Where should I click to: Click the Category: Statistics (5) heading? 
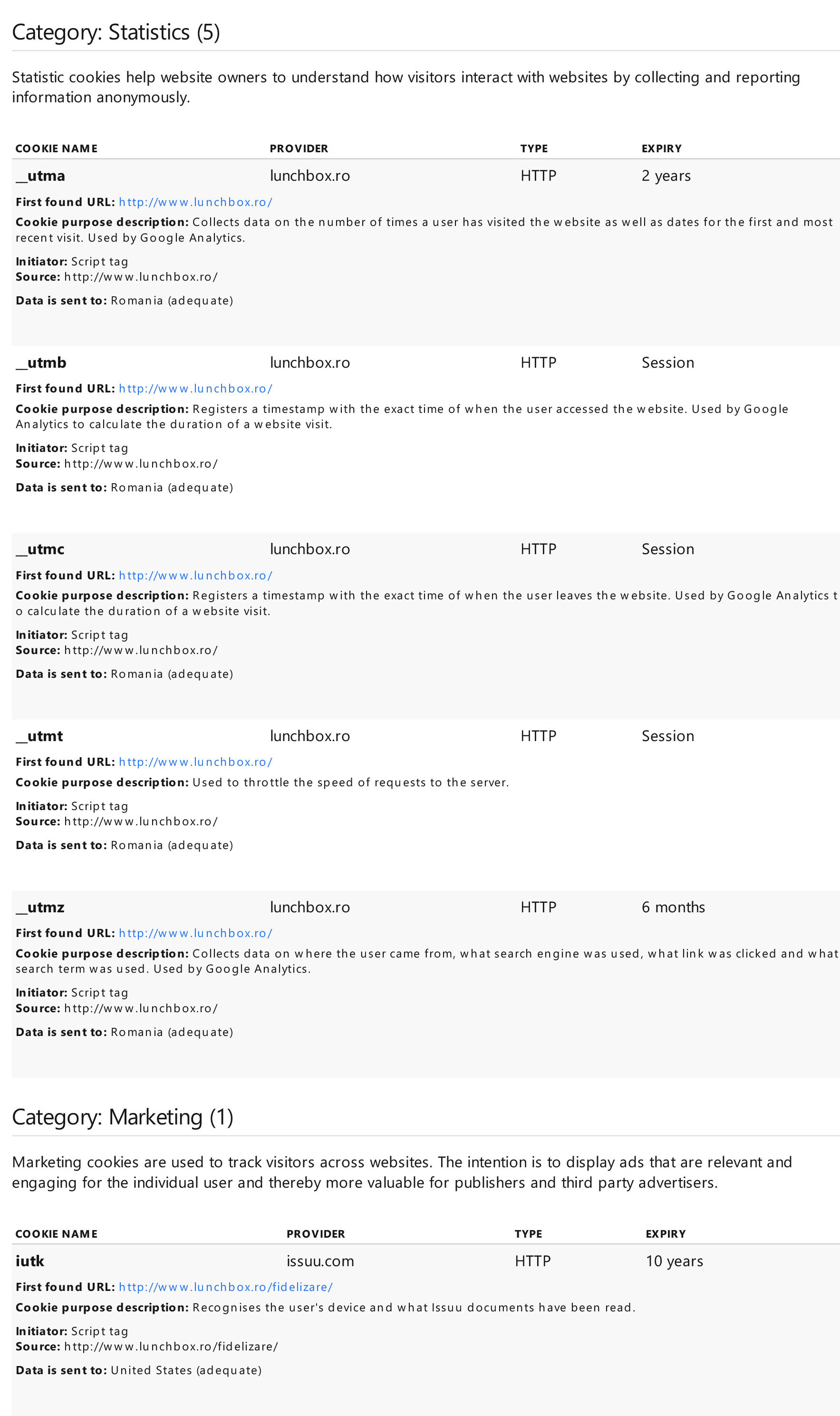point(116,32)
